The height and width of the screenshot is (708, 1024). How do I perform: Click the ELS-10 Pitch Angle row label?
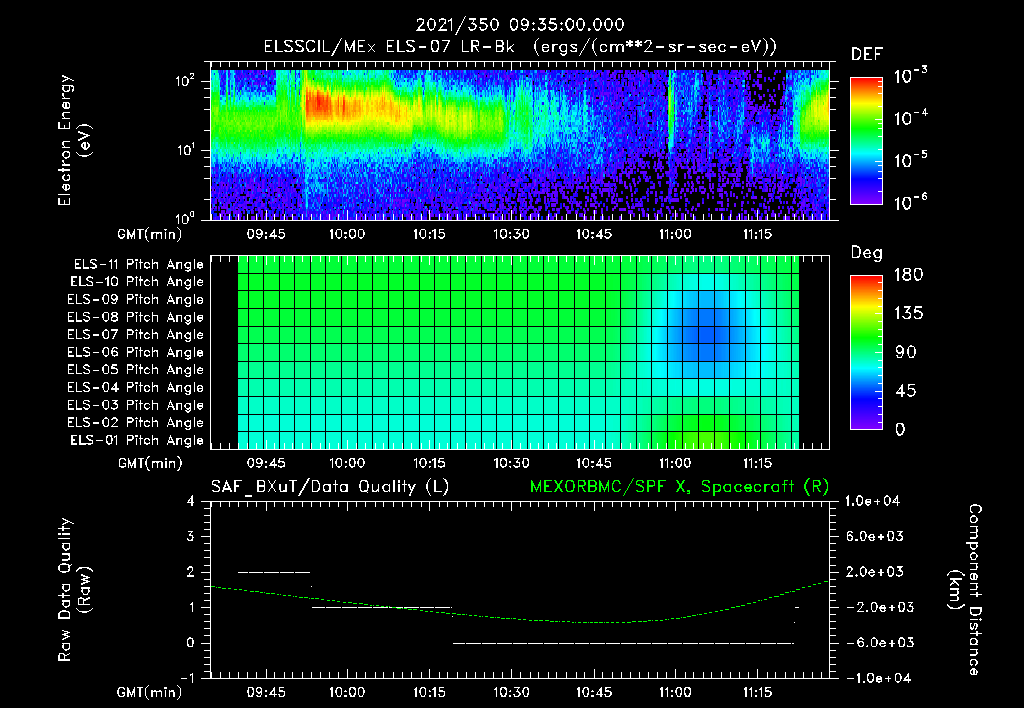(x=137, y=282)
